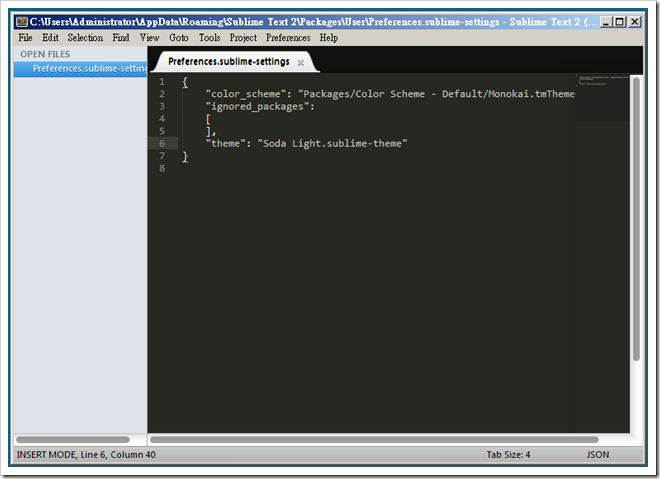Close the Sublime Text window
This screenshot has height=479, width=660.
pos(635,21)
